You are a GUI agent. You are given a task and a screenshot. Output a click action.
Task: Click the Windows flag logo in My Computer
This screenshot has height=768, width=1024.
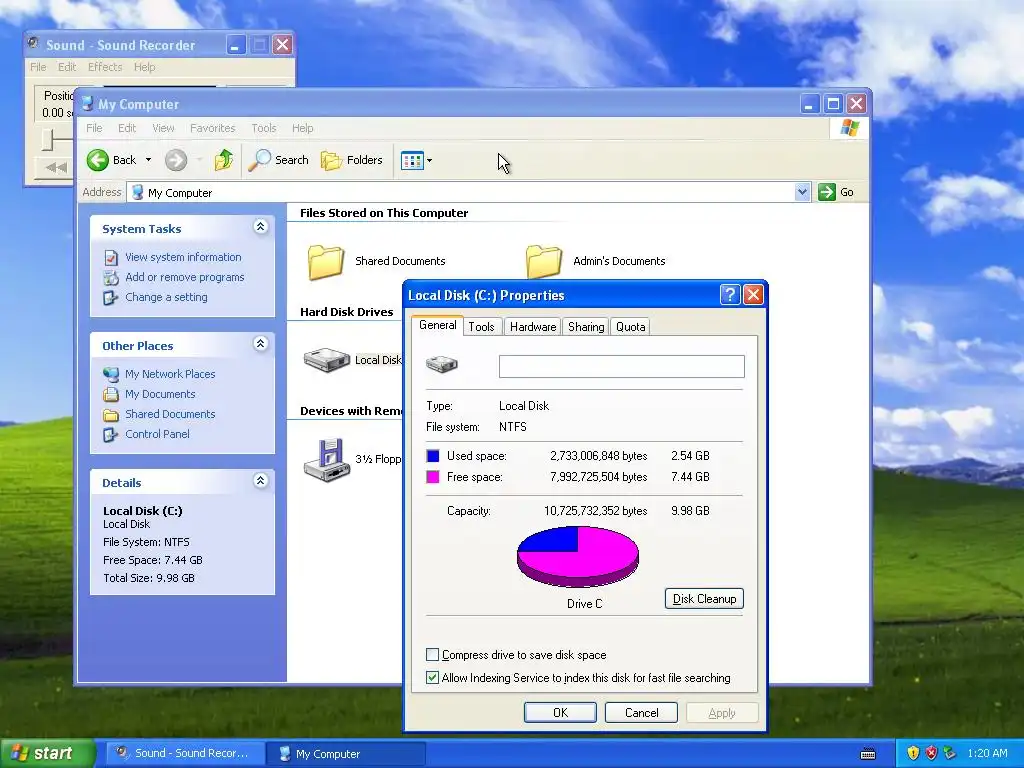click(x=850, y=128)
